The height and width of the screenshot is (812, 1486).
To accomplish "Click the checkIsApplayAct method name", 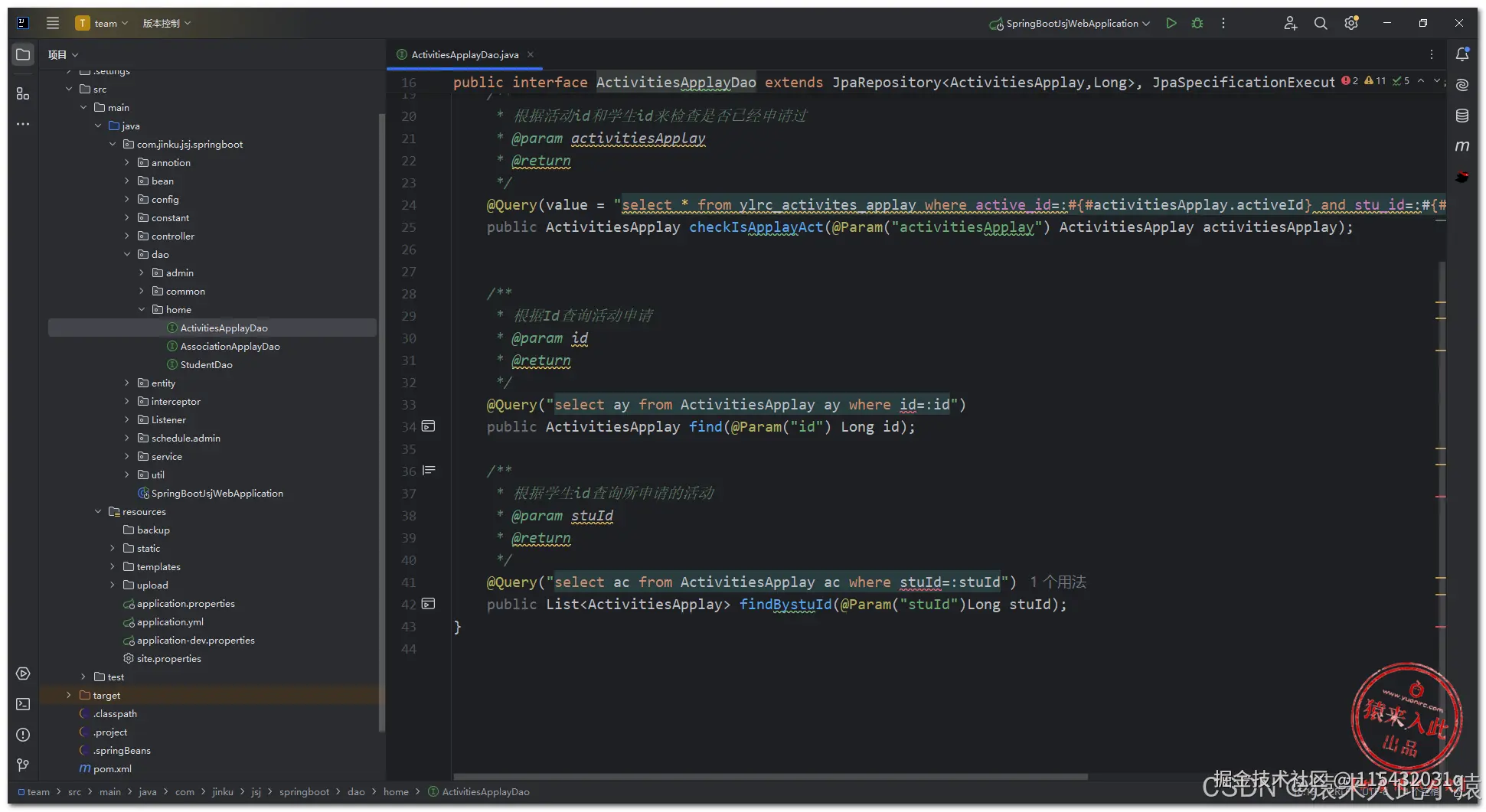I will pos(756,227).
